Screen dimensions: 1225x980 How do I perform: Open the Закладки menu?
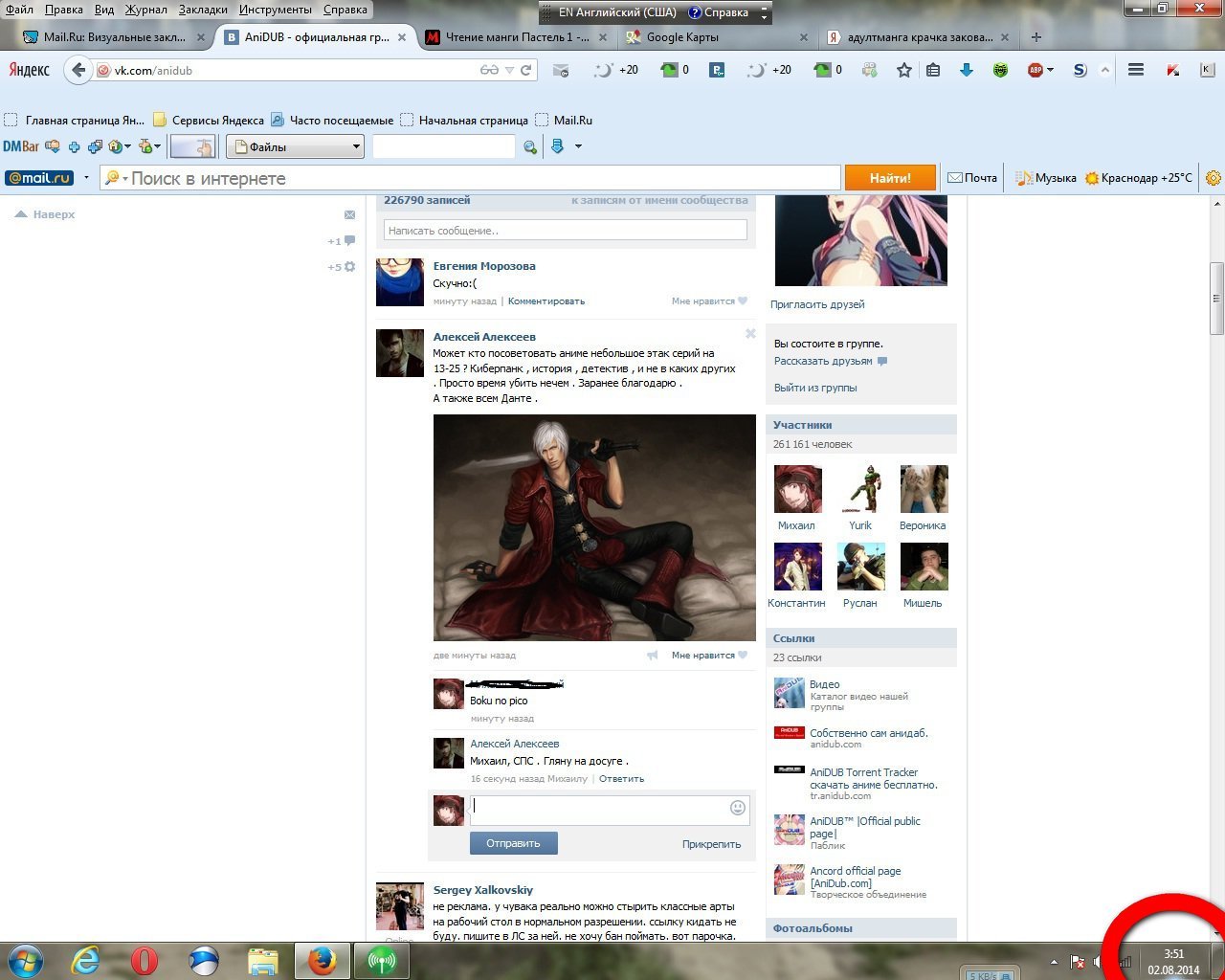203,10
